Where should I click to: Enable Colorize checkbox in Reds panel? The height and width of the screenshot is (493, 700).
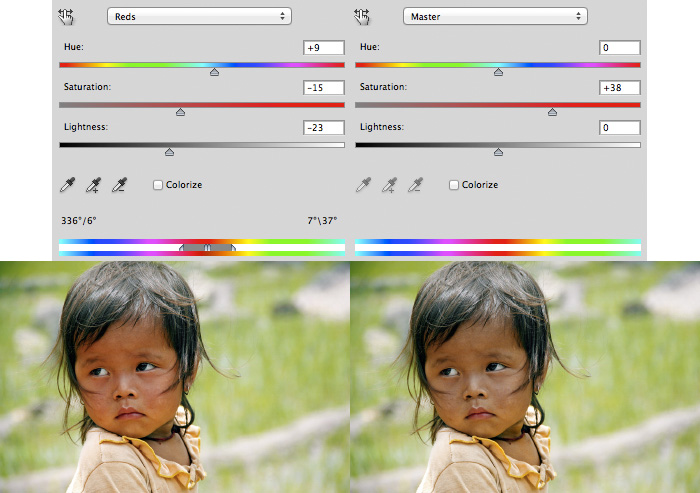158,185
